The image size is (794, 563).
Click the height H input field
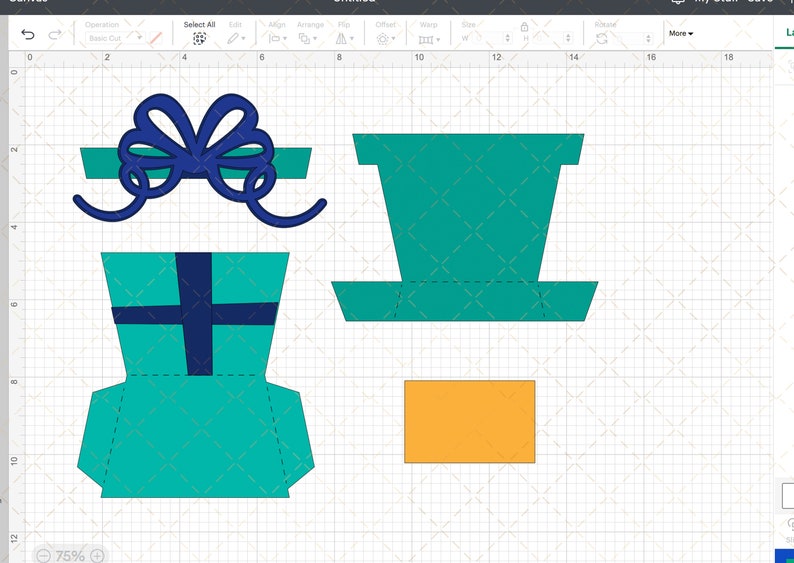549,38
